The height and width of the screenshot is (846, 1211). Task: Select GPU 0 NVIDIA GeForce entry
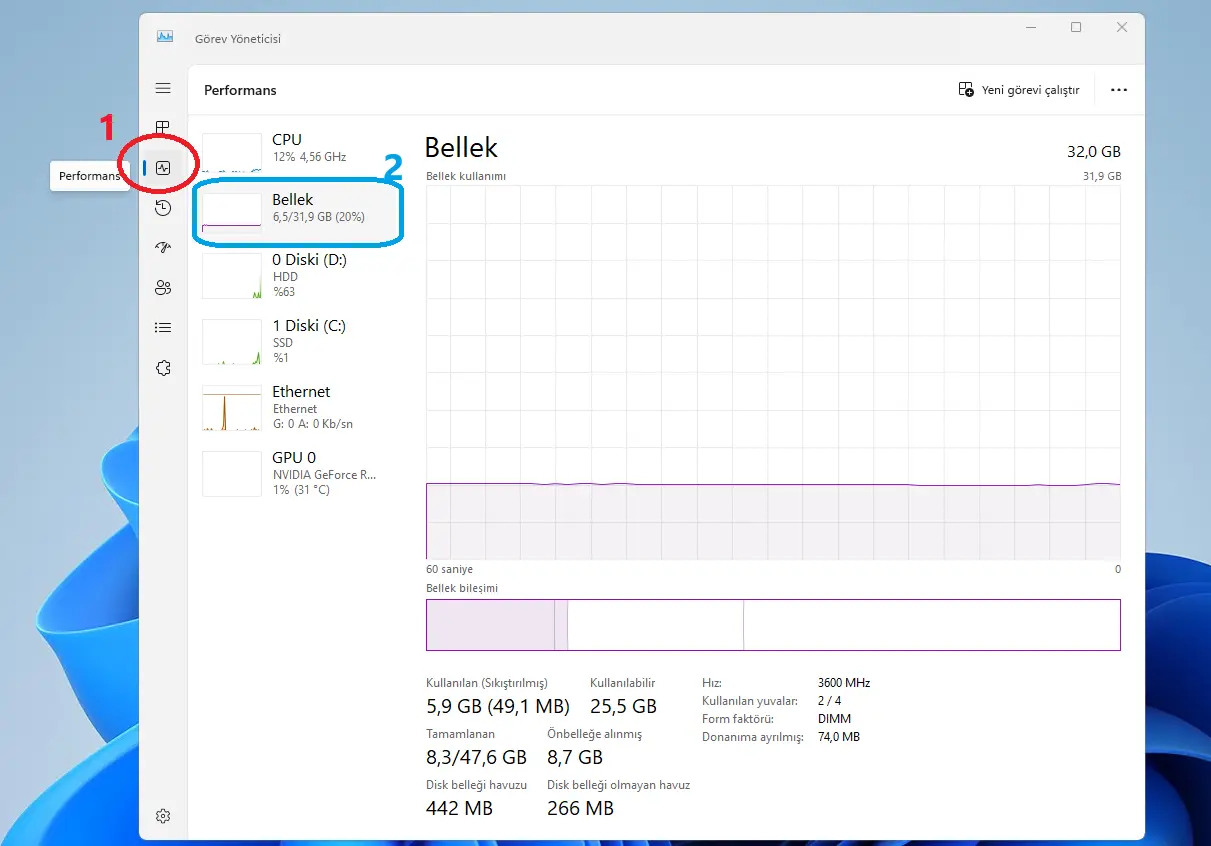pos(300,473)
